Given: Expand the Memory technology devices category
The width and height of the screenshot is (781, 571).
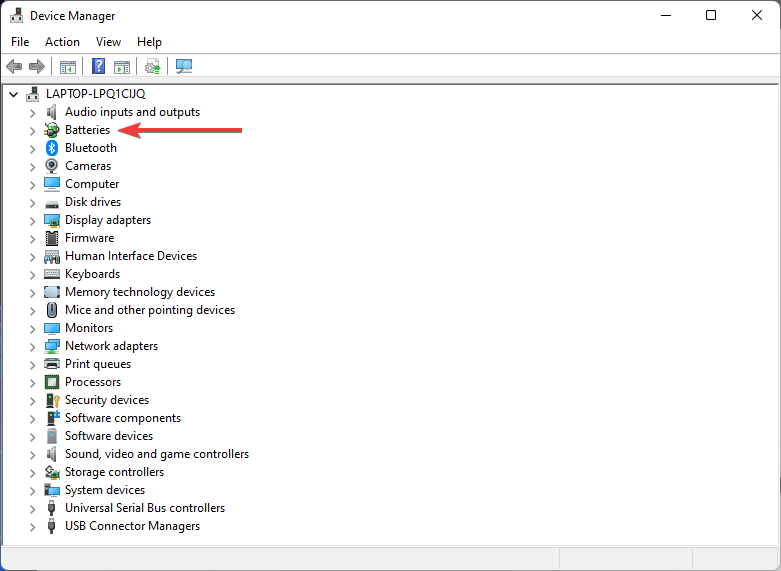Looking at the screenshot, I should tap(32, 293).
